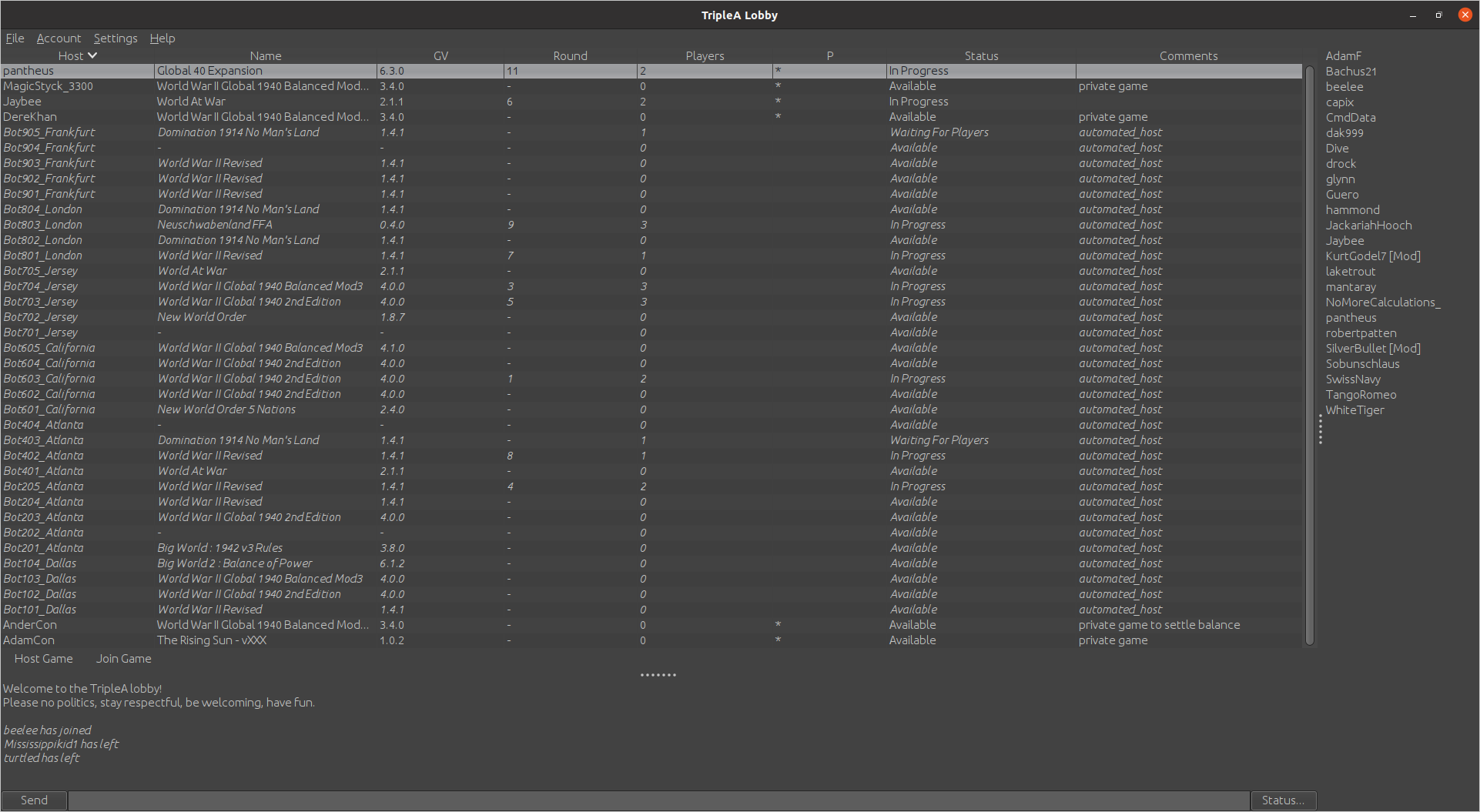Click the game table vertical scrollbar
The width and height of the screenshot is (1480, 812).
1310,356
